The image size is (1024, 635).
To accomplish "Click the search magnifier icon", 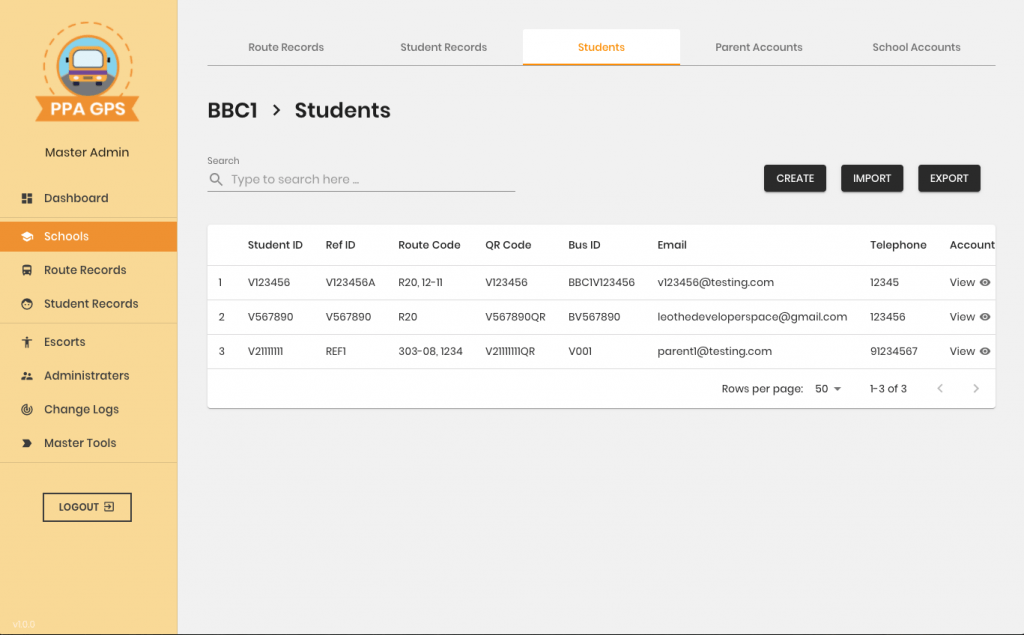I will click(x=216, y=179).
